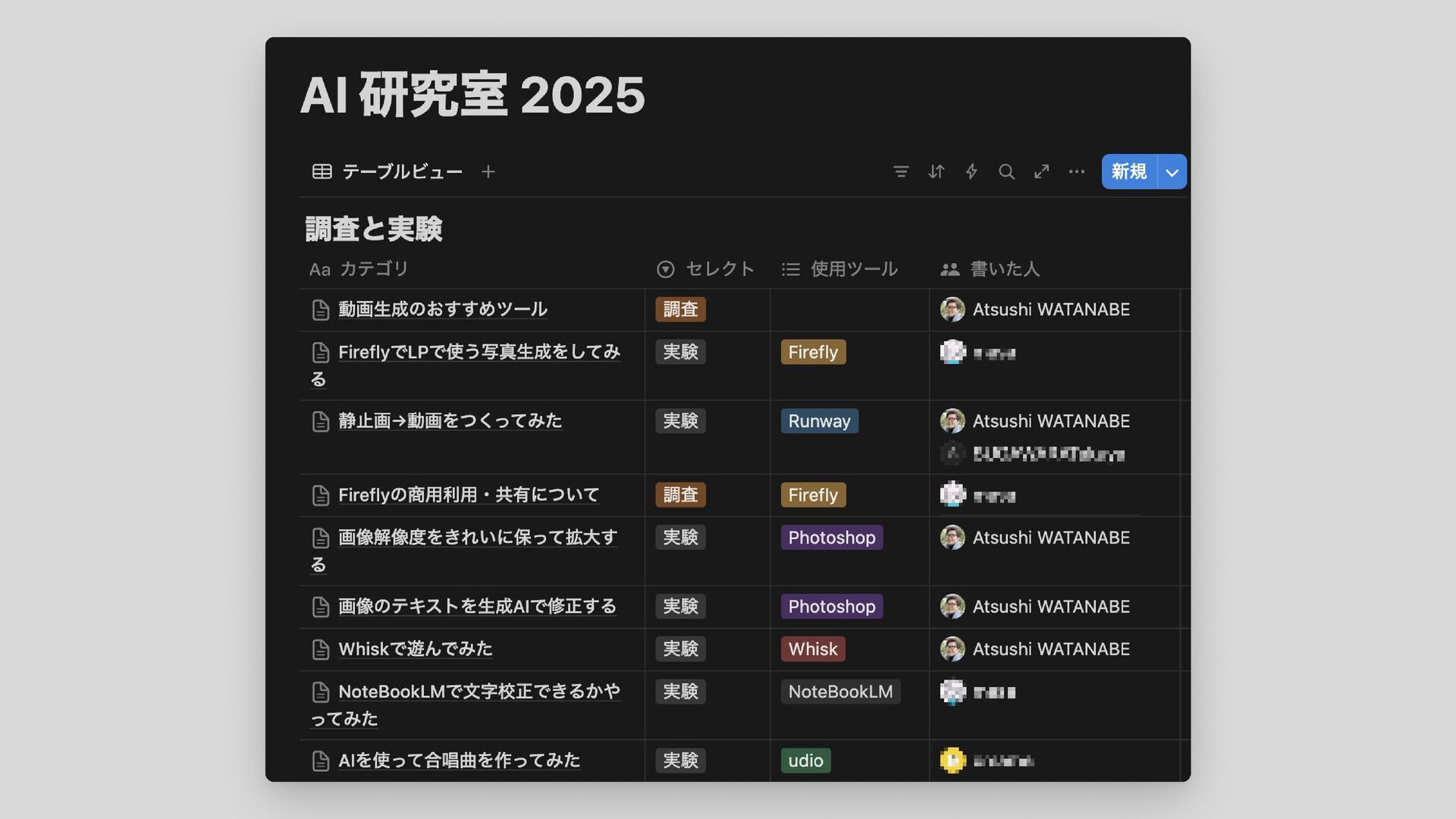
Task: Open 静止画→動画をつくってみた page
Action: (450, 421)
